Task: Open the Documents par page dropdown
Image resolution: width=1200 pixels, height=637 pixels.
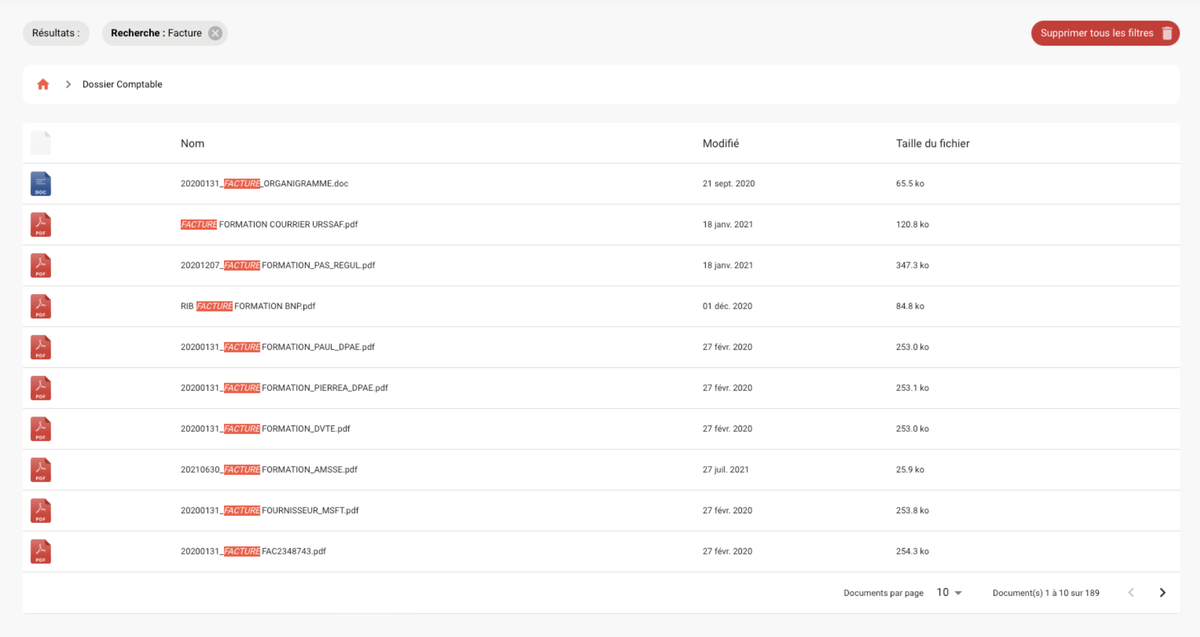Action: pos(947,592)
